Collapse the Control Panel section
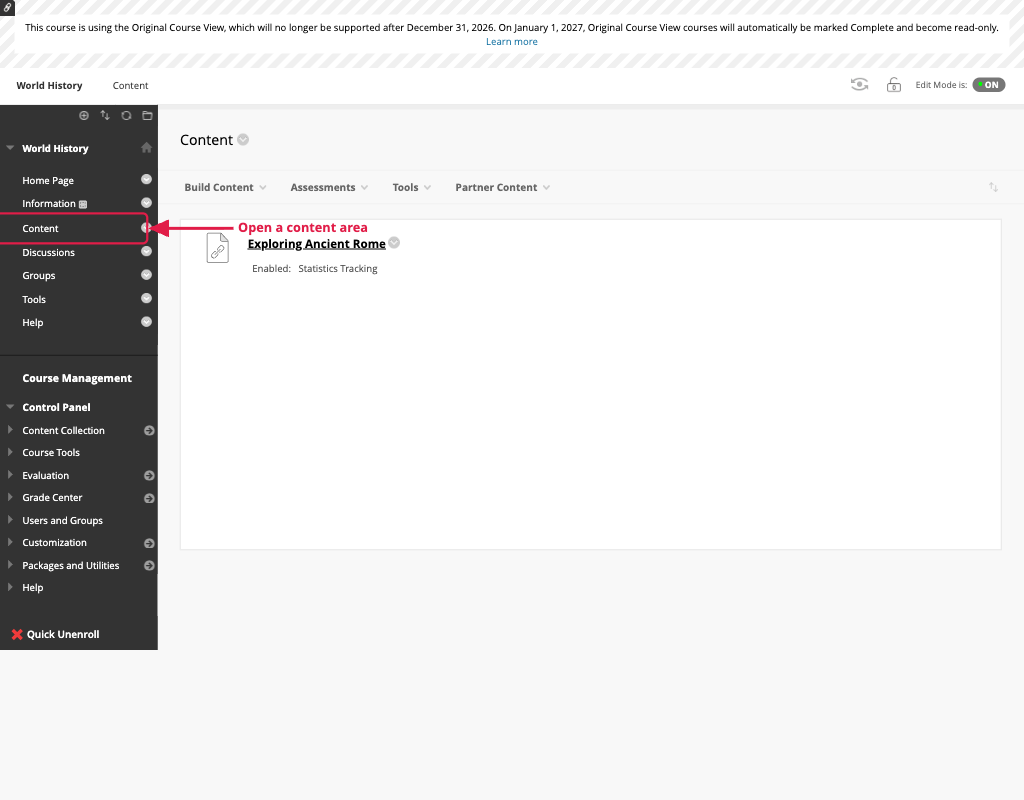 (x=10, y=406)
